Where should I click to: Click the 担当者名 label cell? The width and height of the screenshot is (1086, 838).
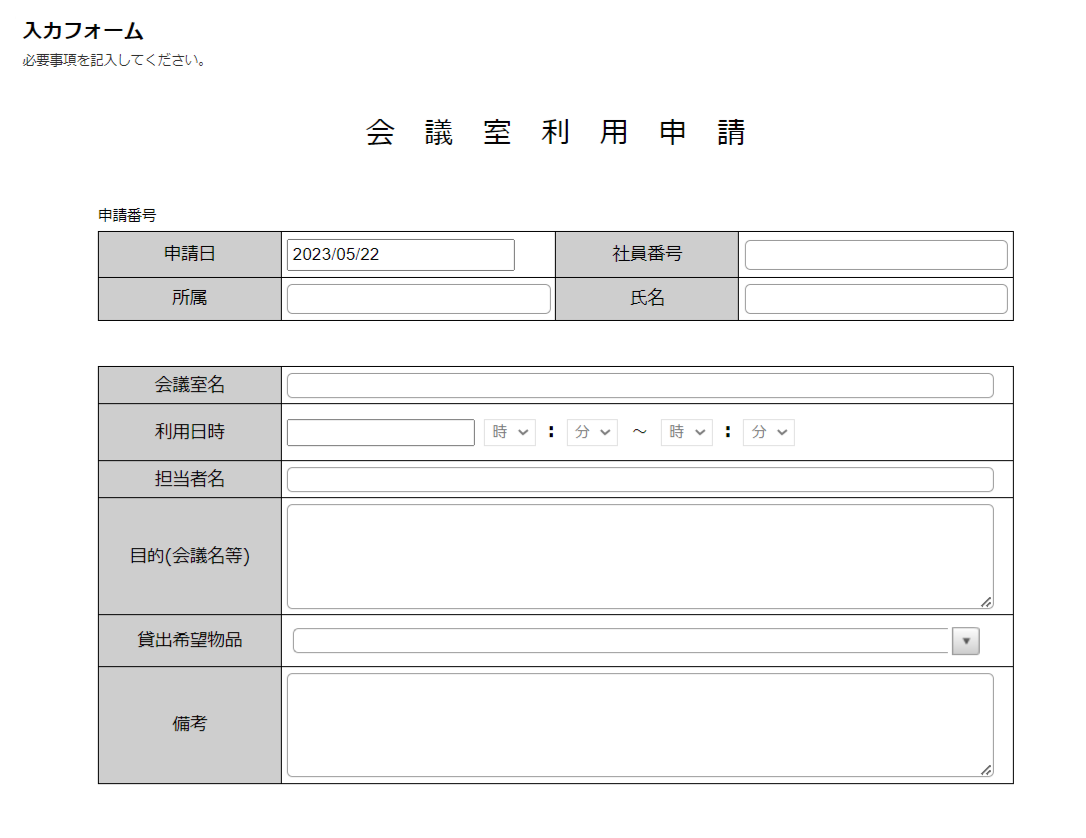(x=190, y=479)
